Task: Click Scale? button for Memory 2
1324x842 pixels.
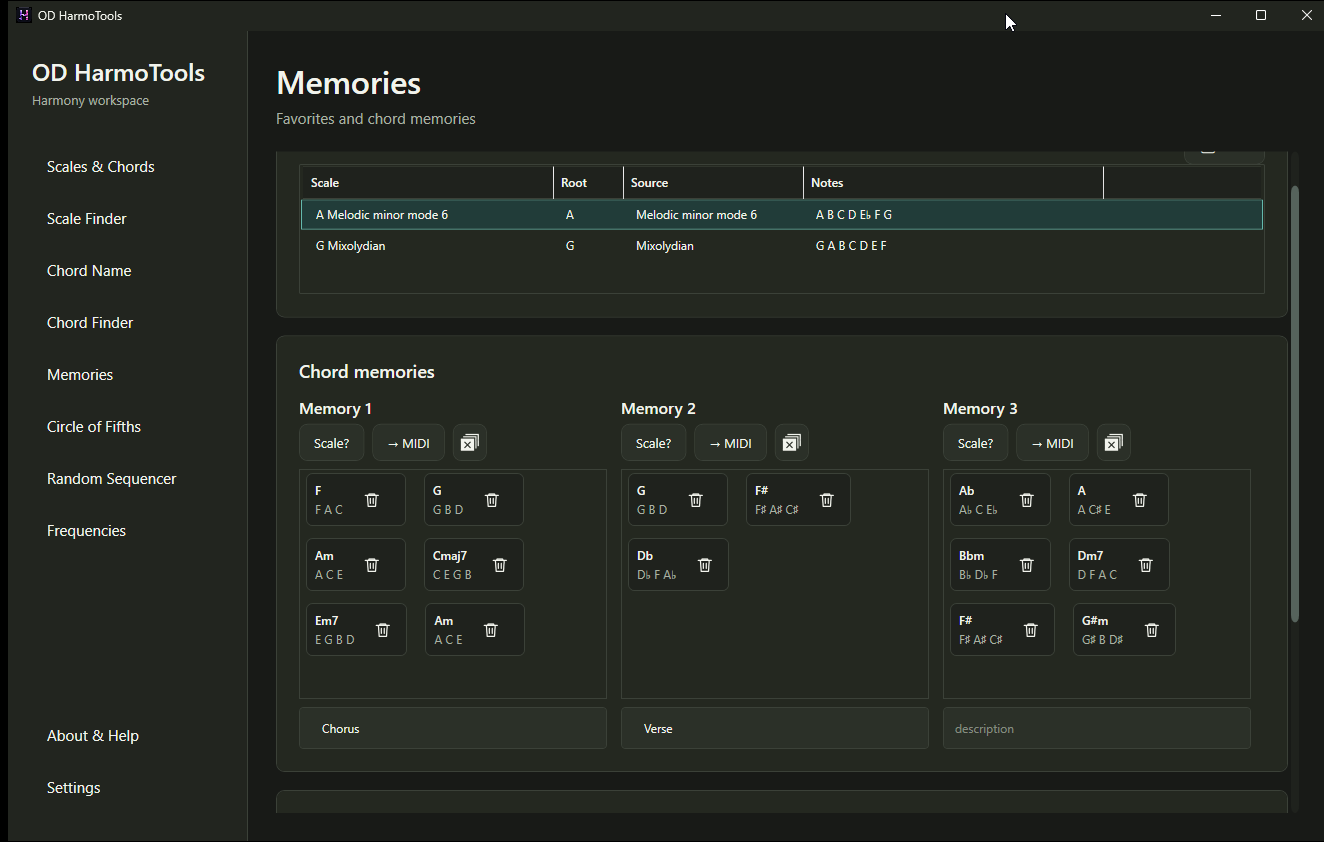Action: pyautogui.click(x=654, y=443)
